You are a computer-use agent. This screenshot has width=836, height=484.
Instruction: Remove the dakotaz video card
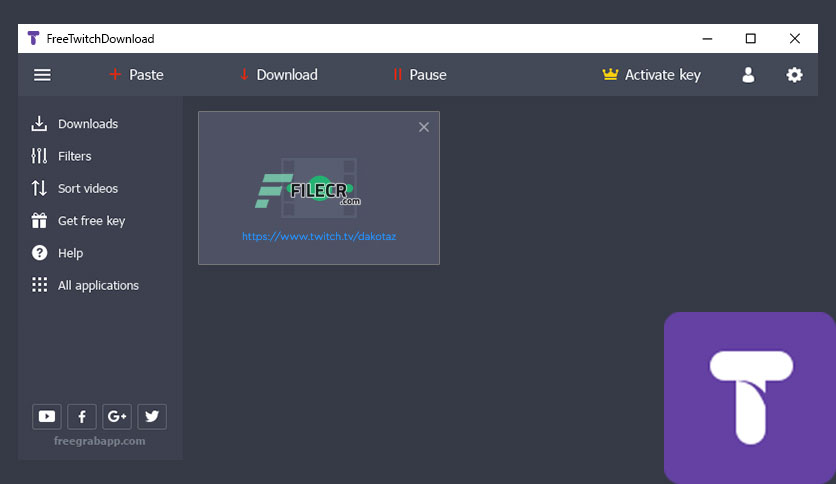pyautogui.click(x=424, y=127)
